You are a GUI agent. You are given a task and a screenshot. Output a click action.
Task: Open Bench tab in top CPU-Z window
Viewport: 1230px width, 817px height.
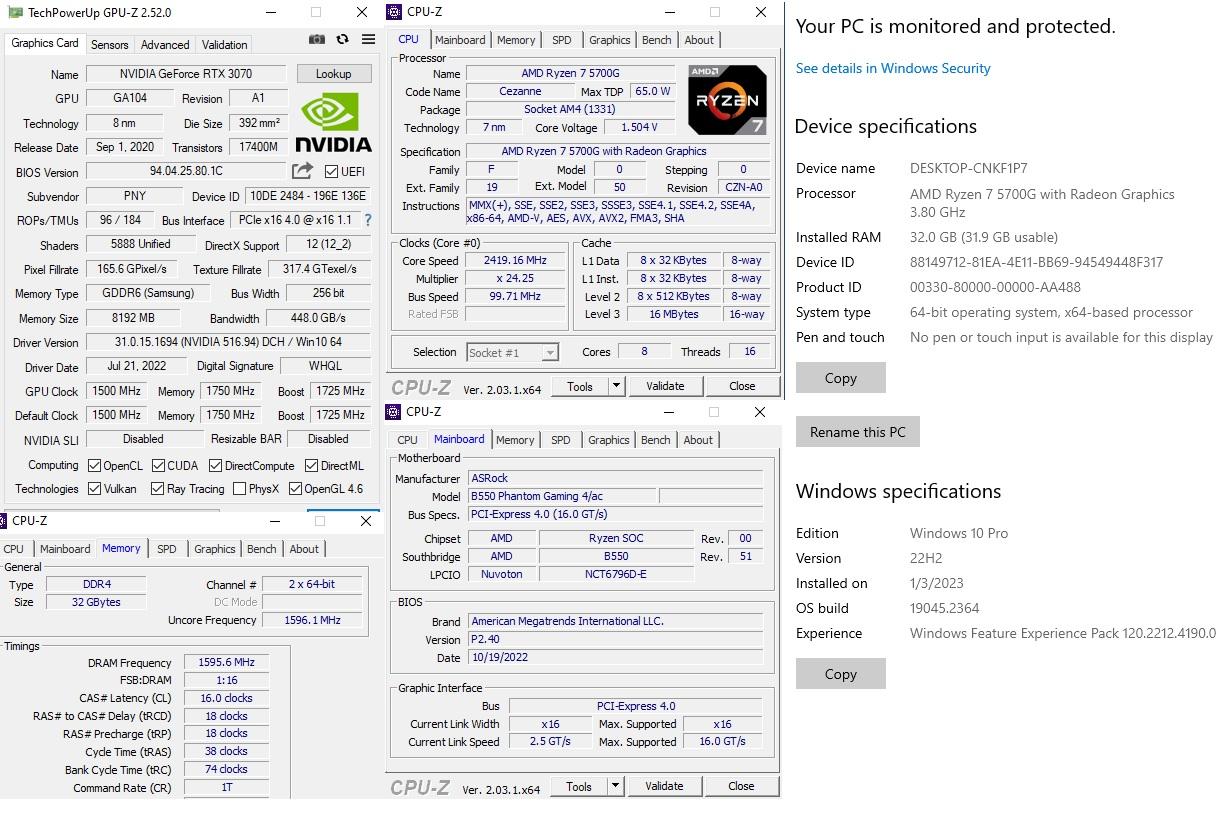(657, 40)
